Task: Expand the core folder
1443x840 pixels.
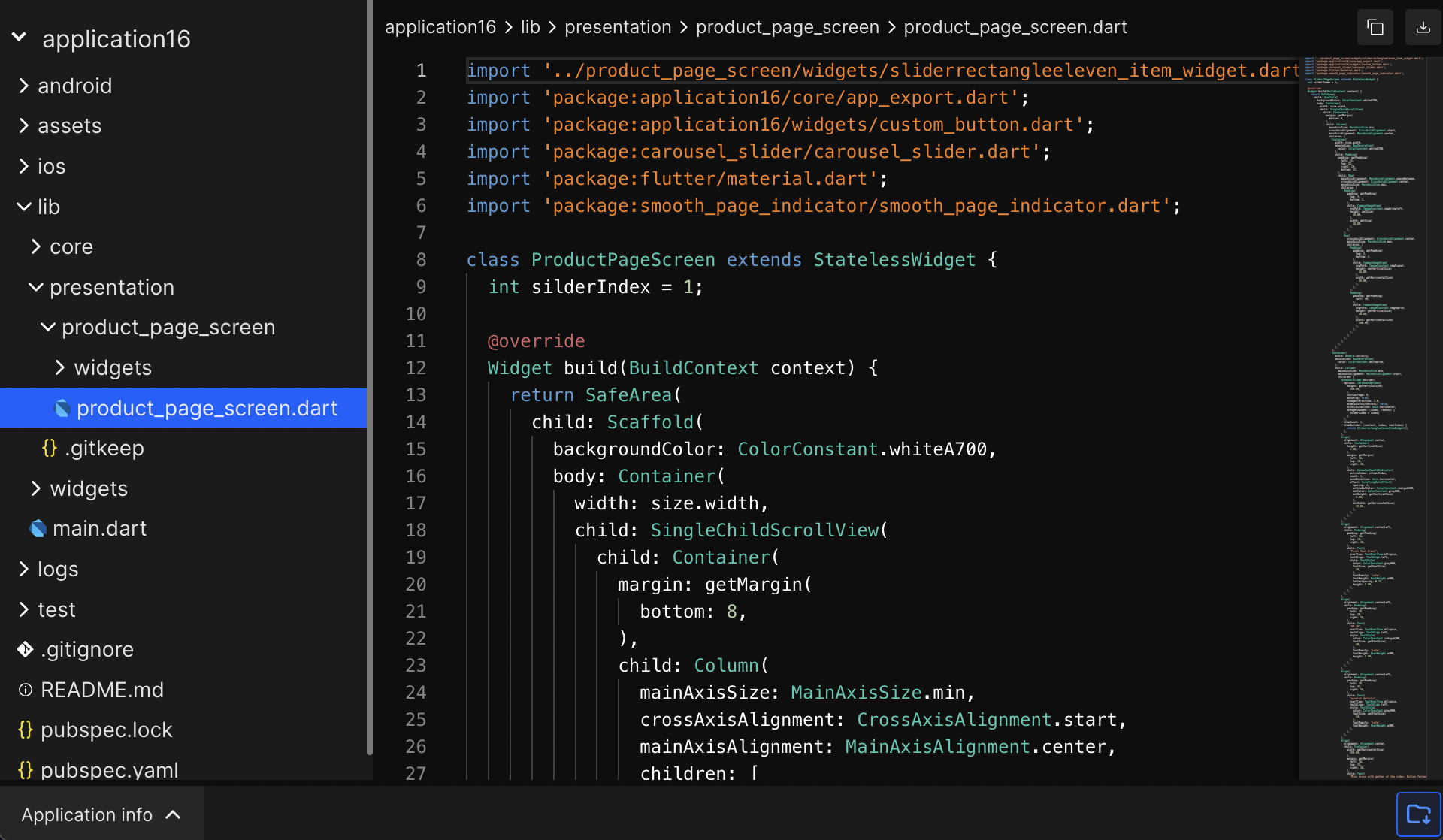Action: pos(36,246)
